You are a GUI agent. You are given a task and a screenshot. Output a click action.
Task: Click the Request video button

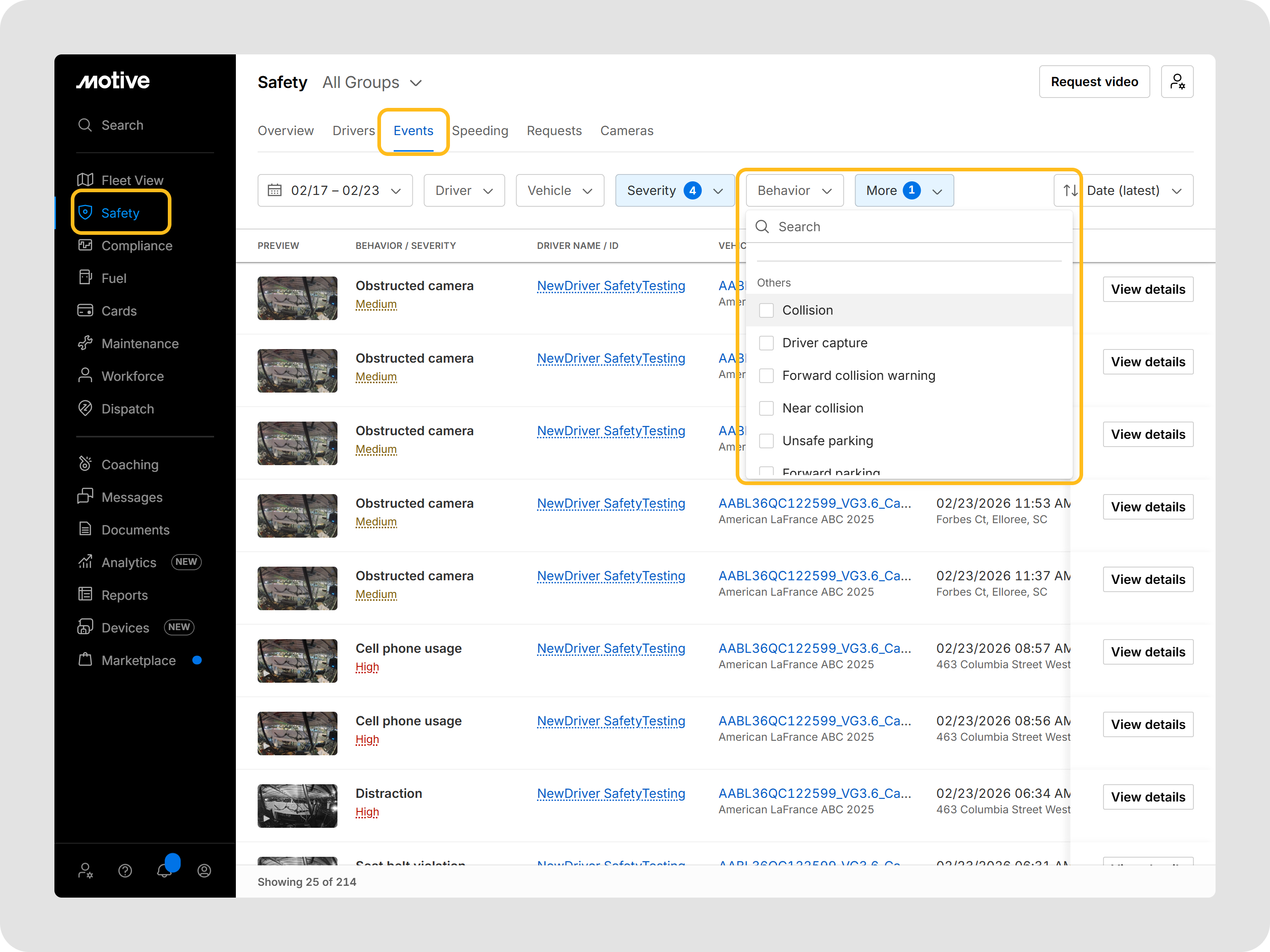pyautogui.click(x=1094, y=82)
